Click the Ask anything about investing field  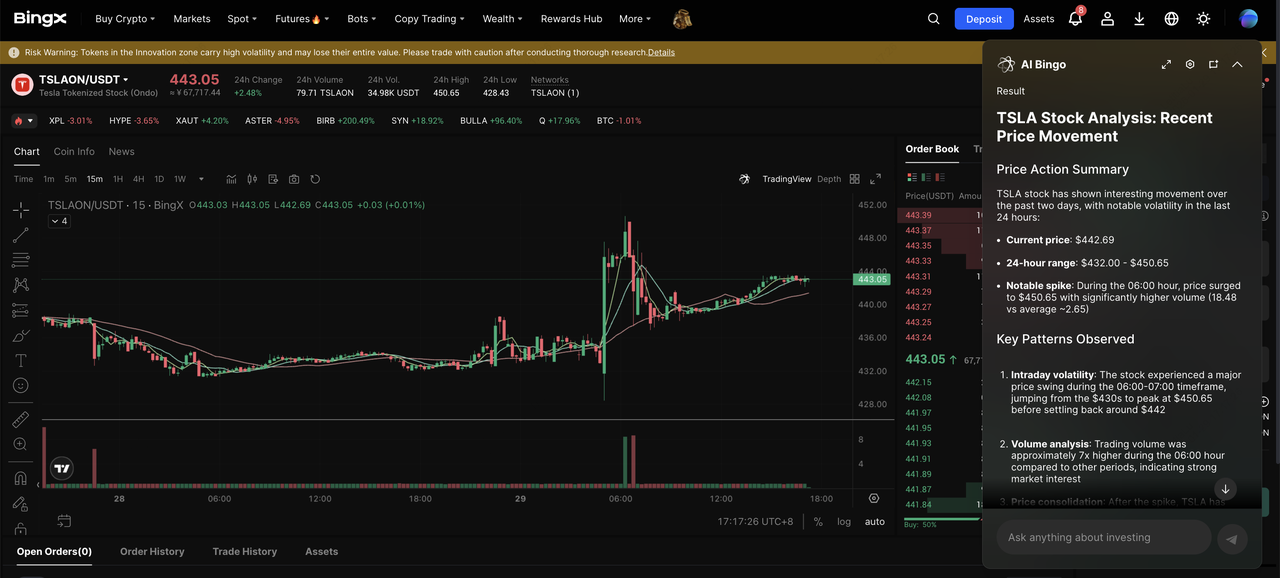1103,537
